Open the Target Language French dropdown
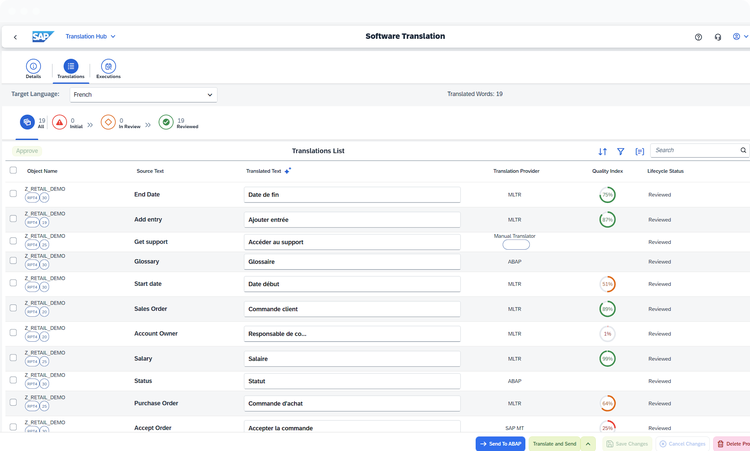The image size is (750, 451). pos(143,95)
